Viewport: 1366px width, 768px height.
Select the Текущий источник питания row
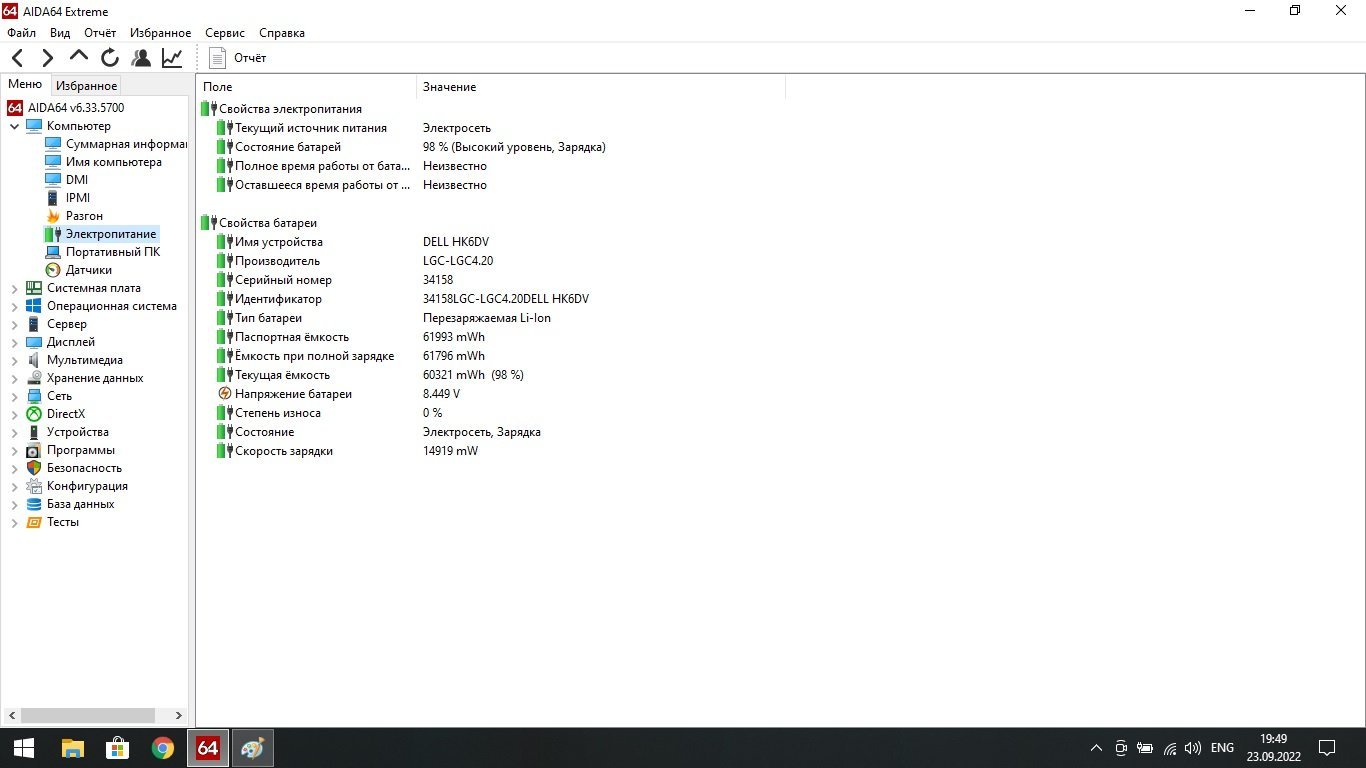click(x=353, y=128)
